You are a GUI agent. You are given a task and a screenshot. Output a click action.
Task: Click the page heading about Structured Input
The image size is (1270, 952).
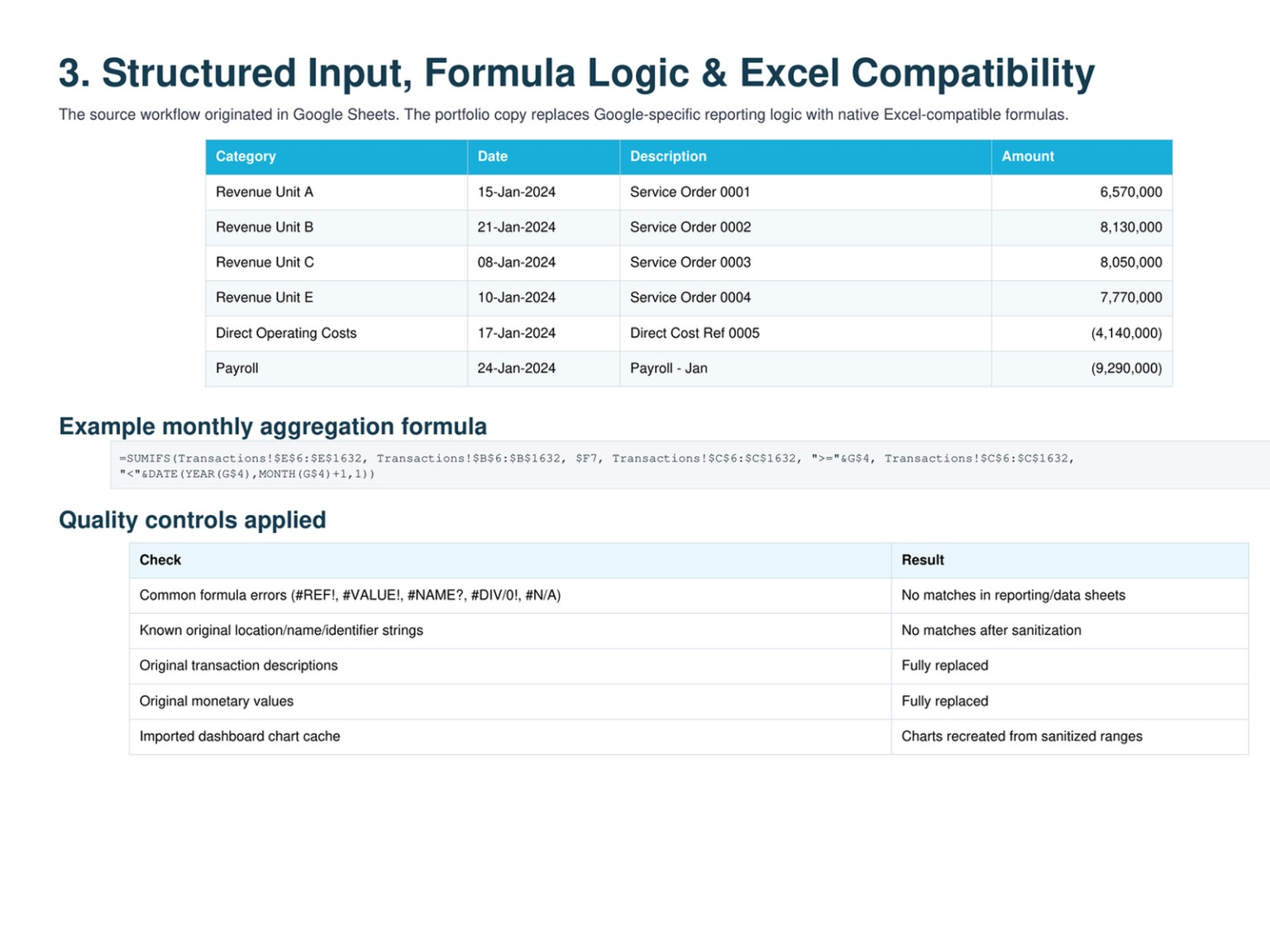click(x=576, y=74)
